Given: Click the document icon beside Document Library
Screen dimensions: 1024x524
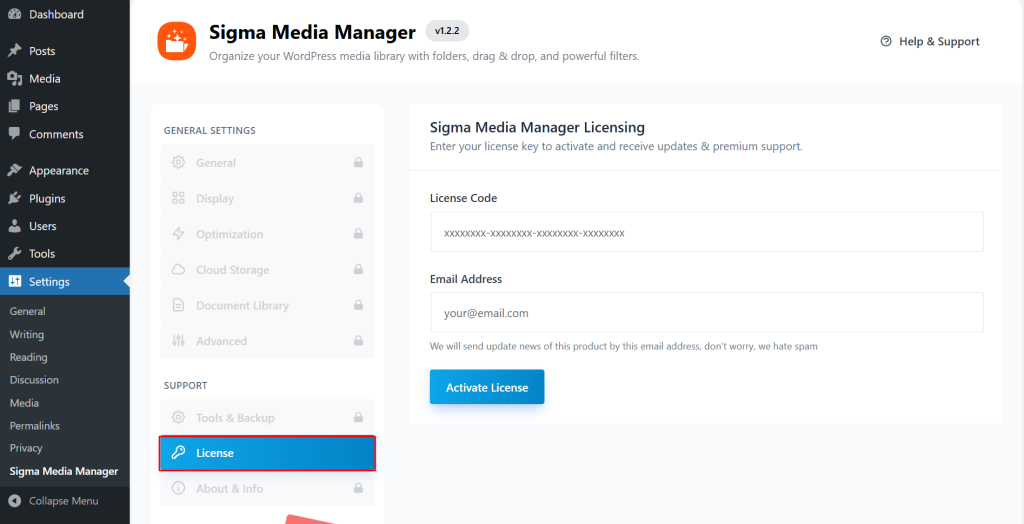Looking at the screenshot, I should [178, 305].
